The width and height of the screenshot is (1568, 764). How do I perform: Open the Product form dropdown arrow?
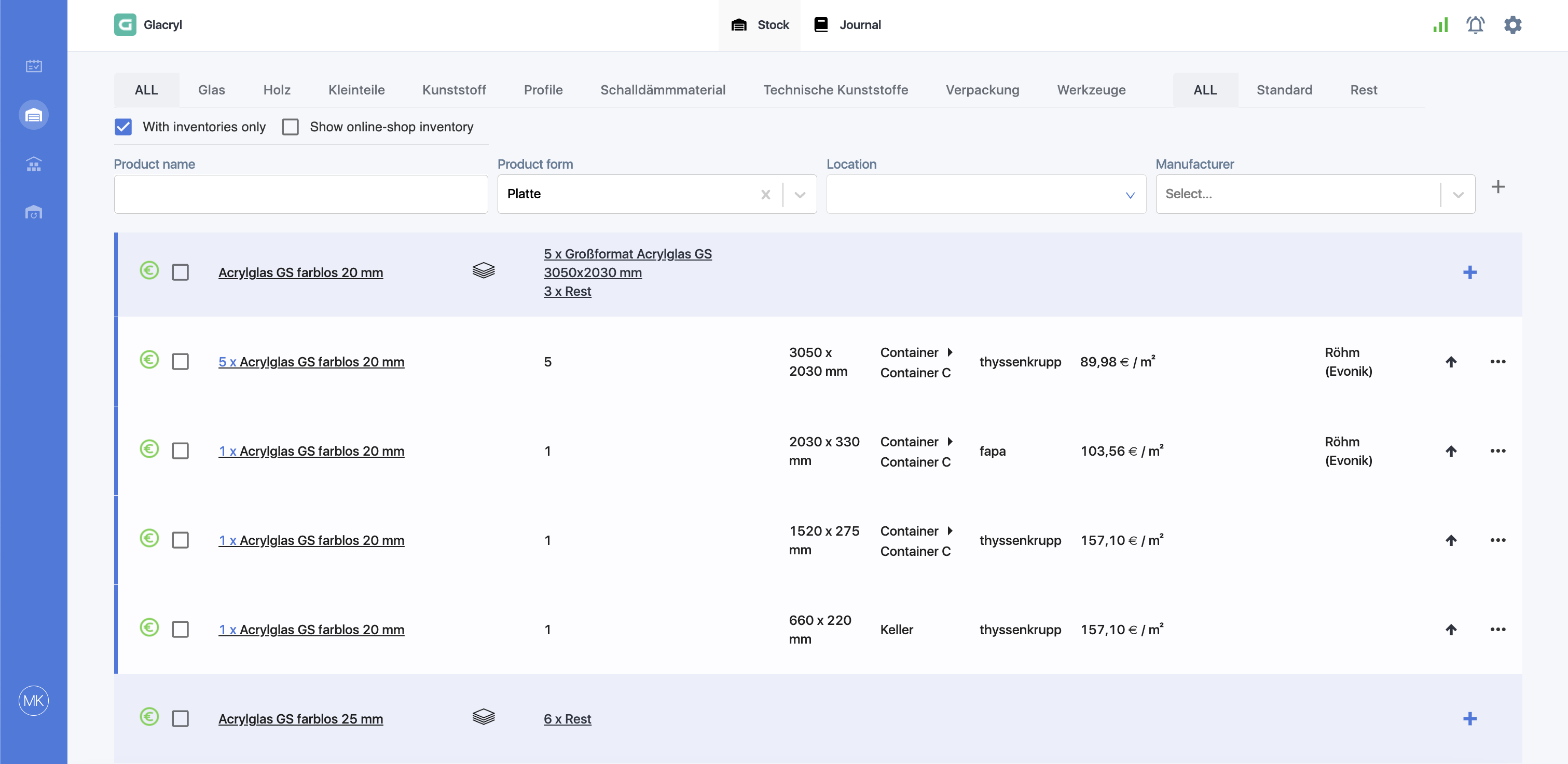pyautogui.click(x=800, y=195)
